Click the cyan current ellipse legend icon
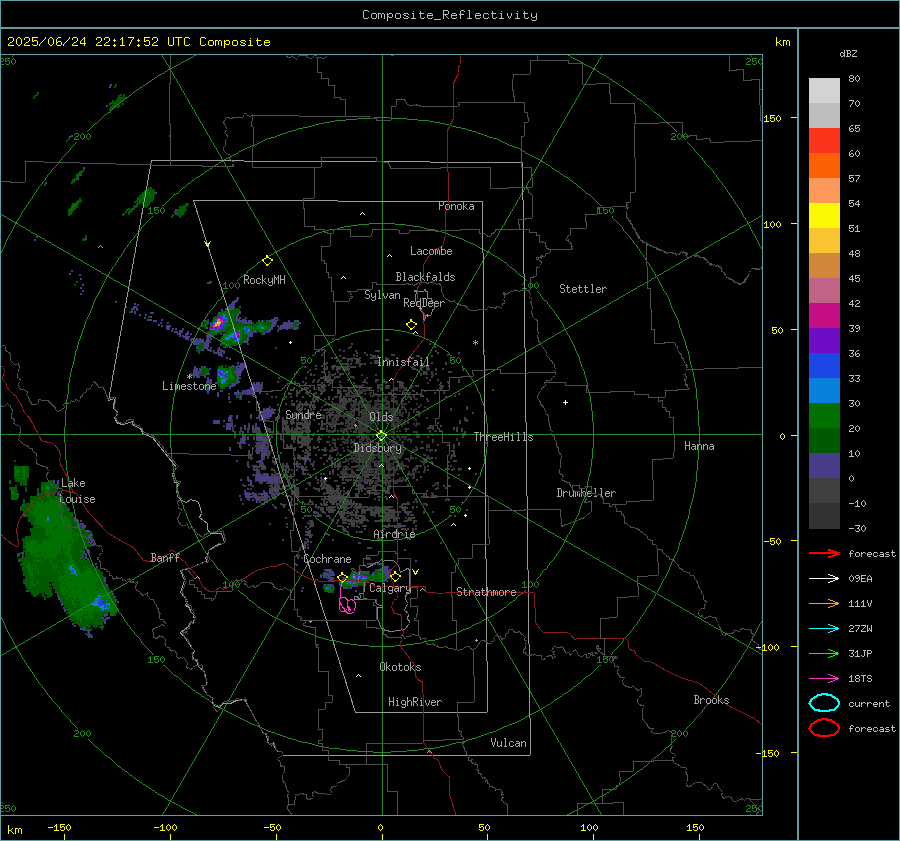This screenshot has width=900, height=841. (x=824, y=703)
